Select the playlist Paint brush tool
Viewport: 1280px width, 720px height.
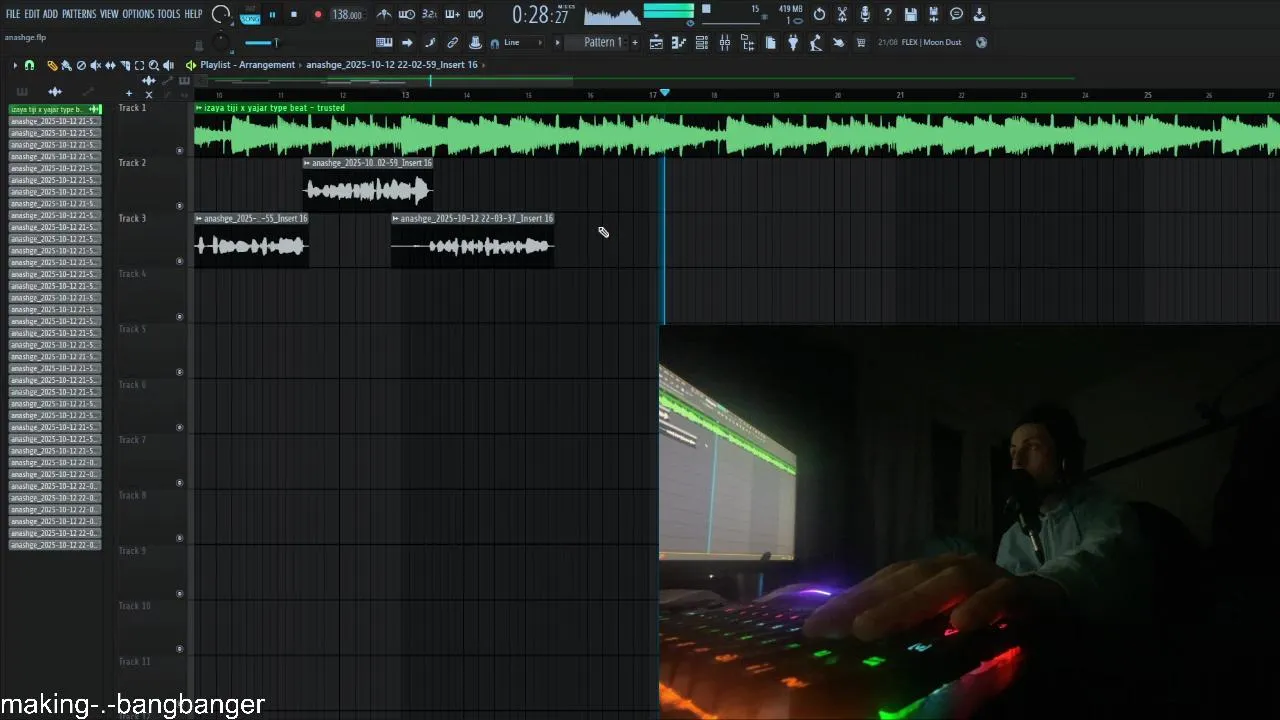click(66, 65)
